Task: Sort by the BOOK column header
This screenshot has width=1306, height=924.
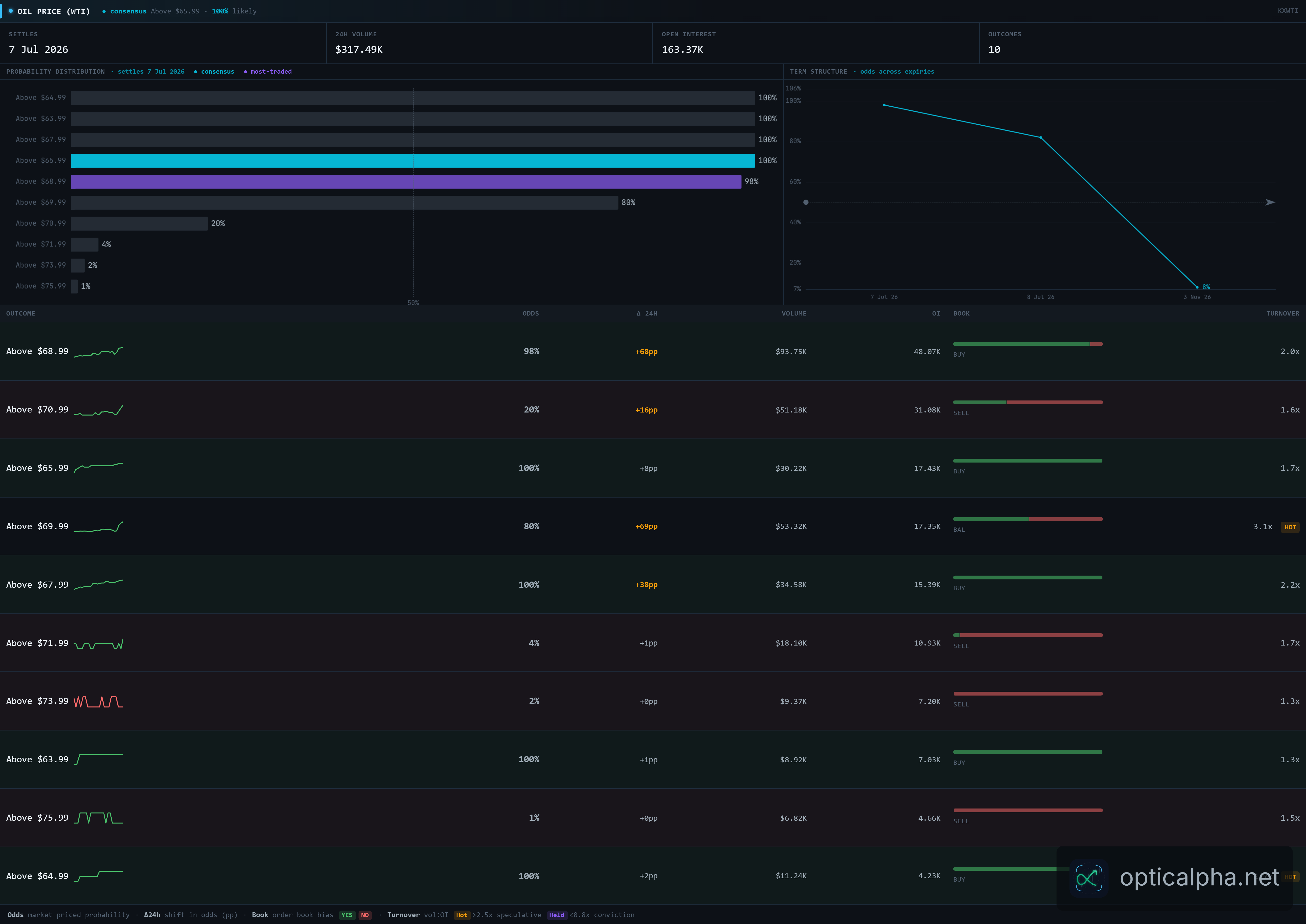Action: pos(961,313)
